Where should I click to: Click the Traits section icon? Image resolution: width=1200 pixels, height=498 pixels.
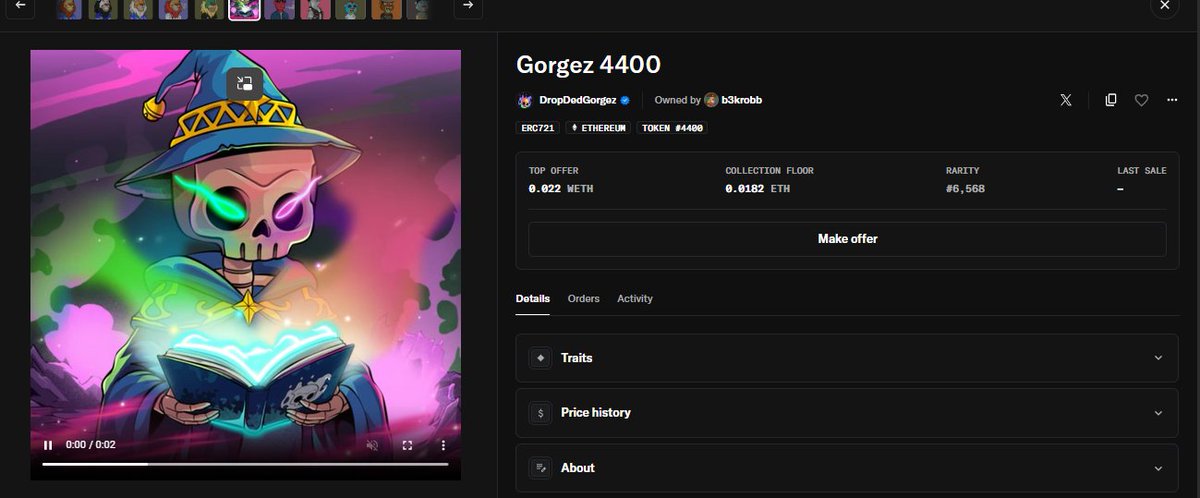(x=540, y=358)
